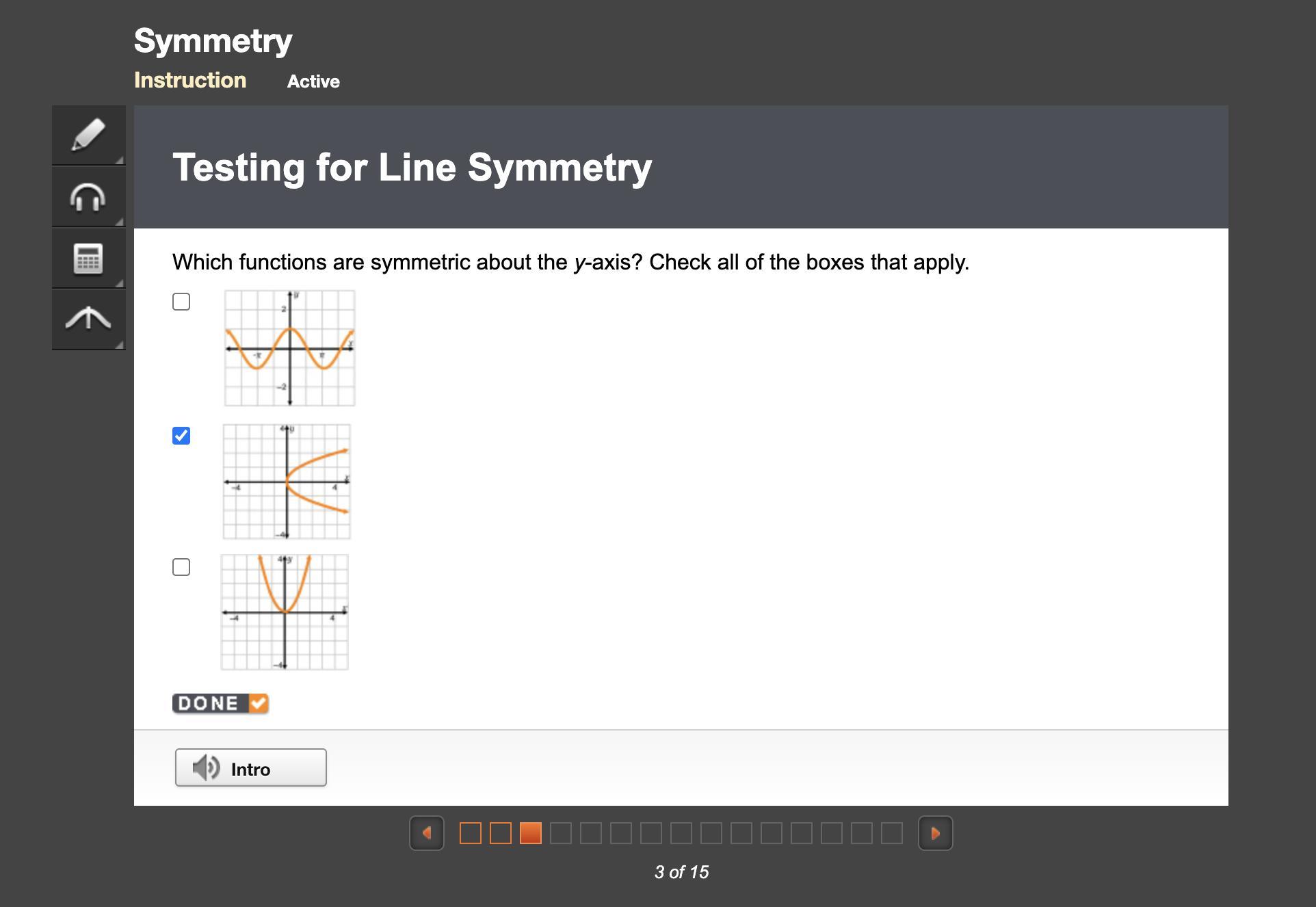Check the upward parabola graph checkbox
Screen dimensions: 1316x907
coord(181,567)
